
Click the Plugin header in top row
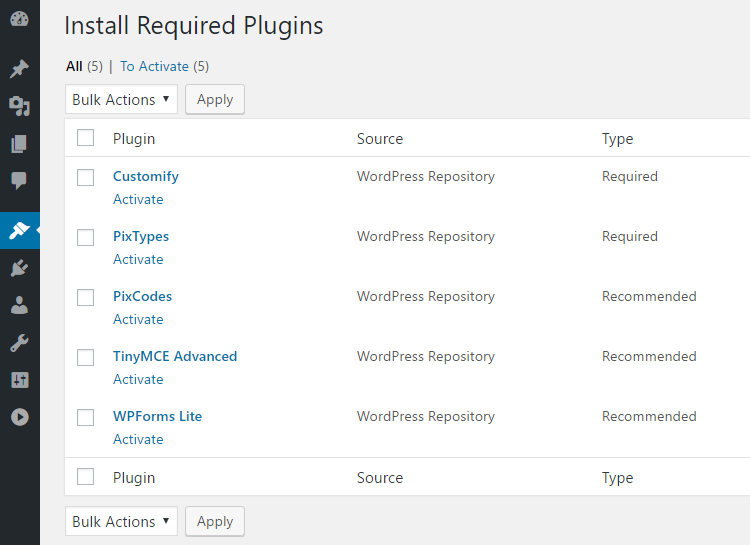pyautogui.click(x=134, y=139)
